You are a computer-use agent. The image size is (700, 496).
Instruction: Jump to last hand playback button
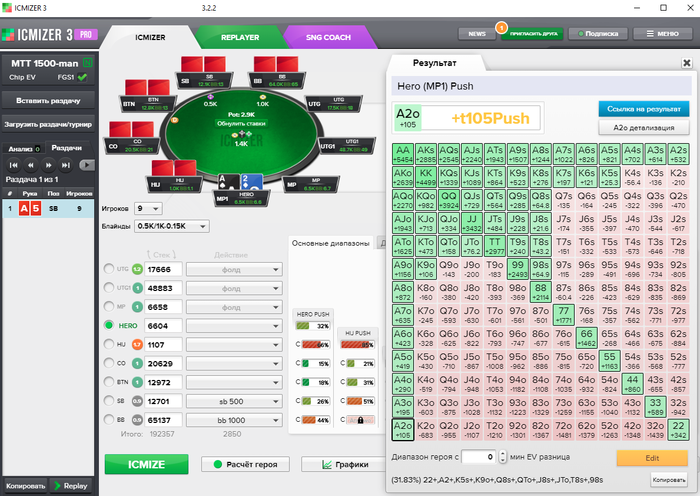click(66, 165)
